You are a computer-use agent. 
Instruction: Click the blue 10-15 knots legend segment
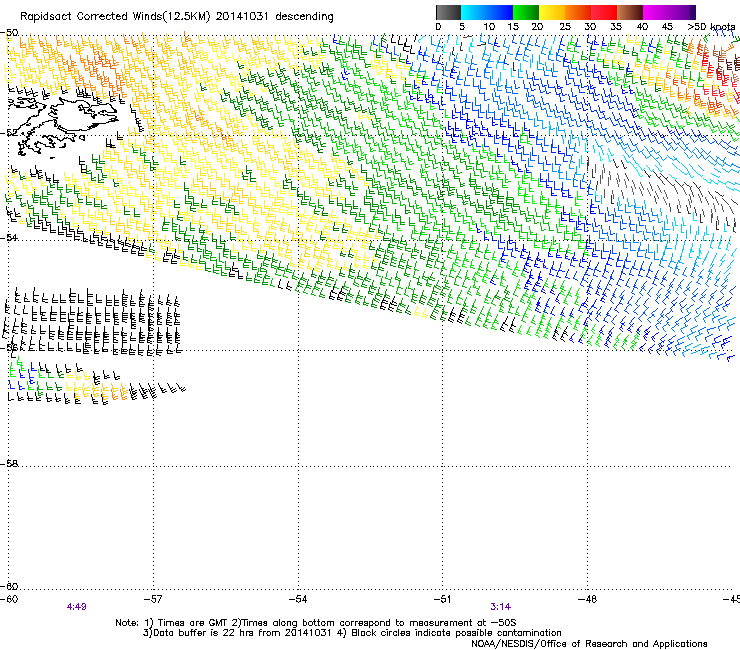click(500, 12)
